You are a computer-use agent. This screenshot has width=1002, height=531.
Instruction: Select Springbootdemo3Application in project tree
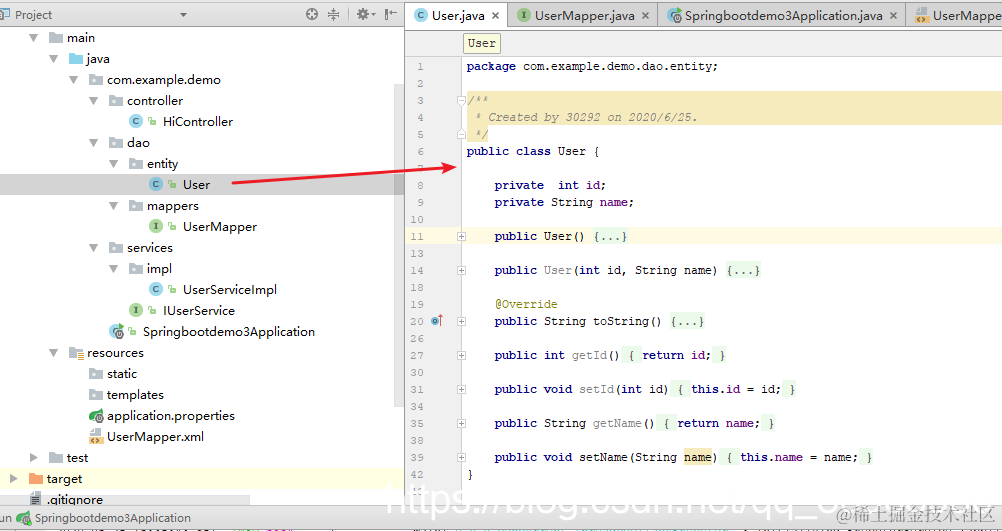coord(229,332)
